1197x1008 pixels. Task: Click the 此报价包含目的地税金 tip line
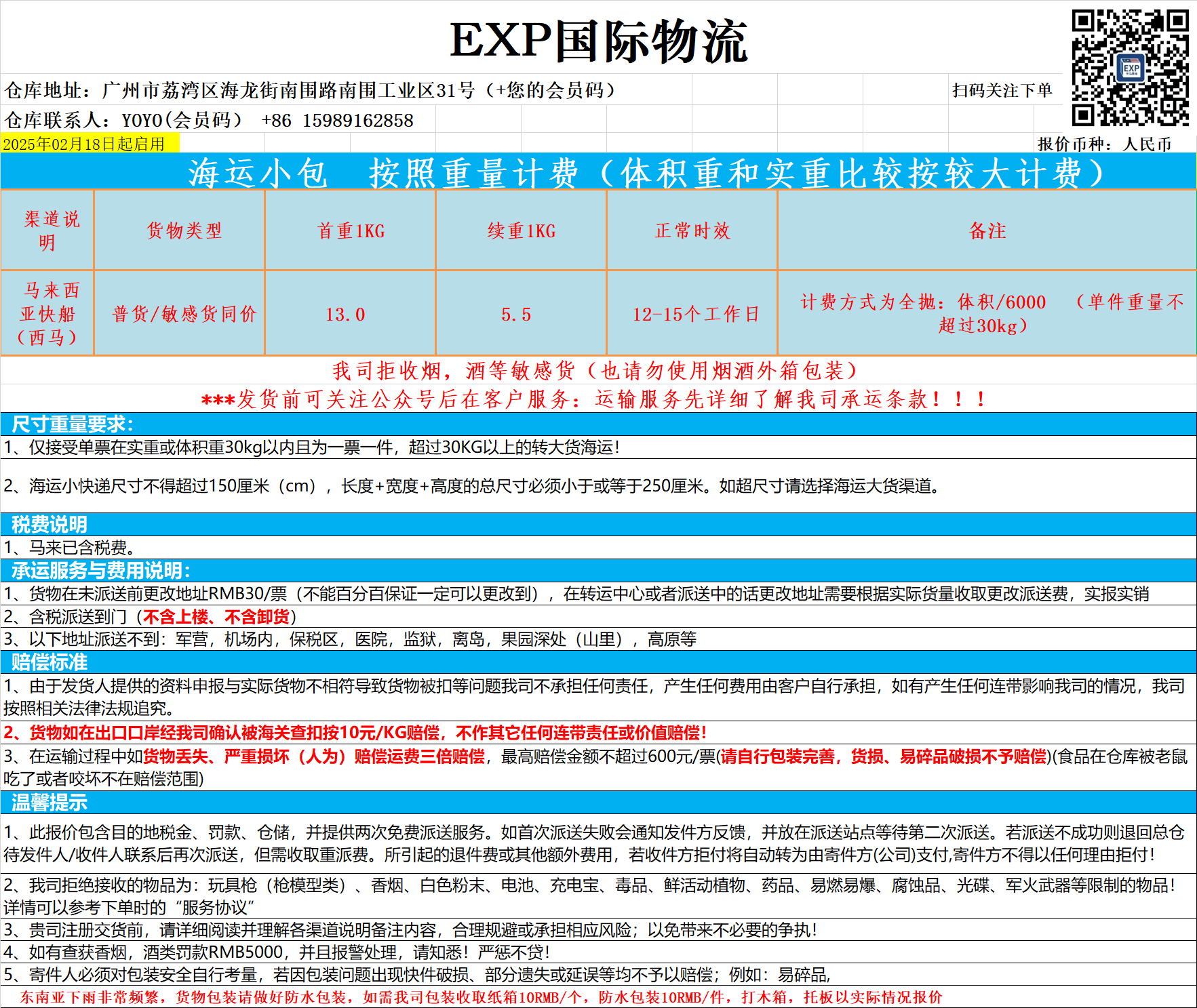click(598, 843)
